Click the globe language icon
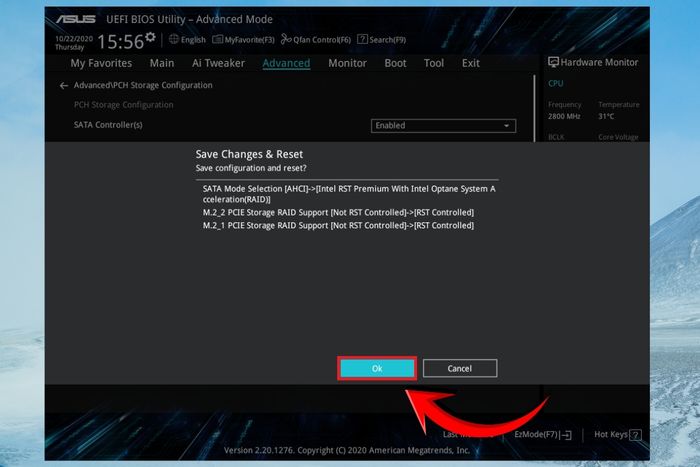This screenshot has width=700, height=467. tap(174, 39)
